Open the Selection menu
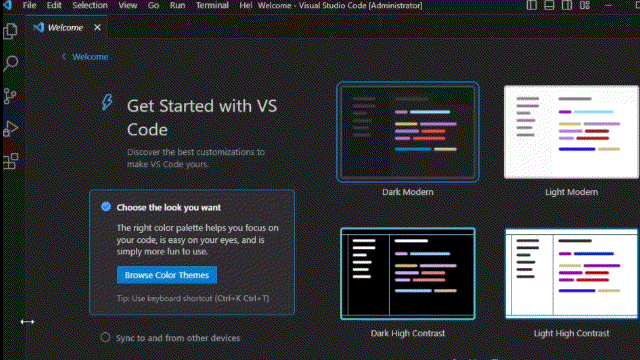Image resolution: width=640 pixels, height=360 pixels. pos(90,5)
